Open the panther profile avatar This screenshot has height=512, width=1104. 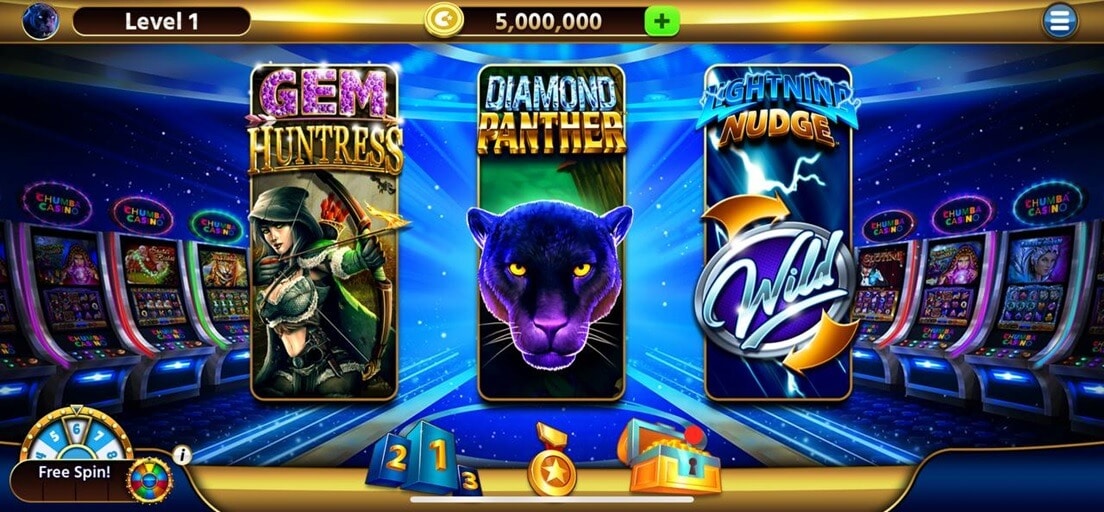pyautogui.click(x=40, y=21)
